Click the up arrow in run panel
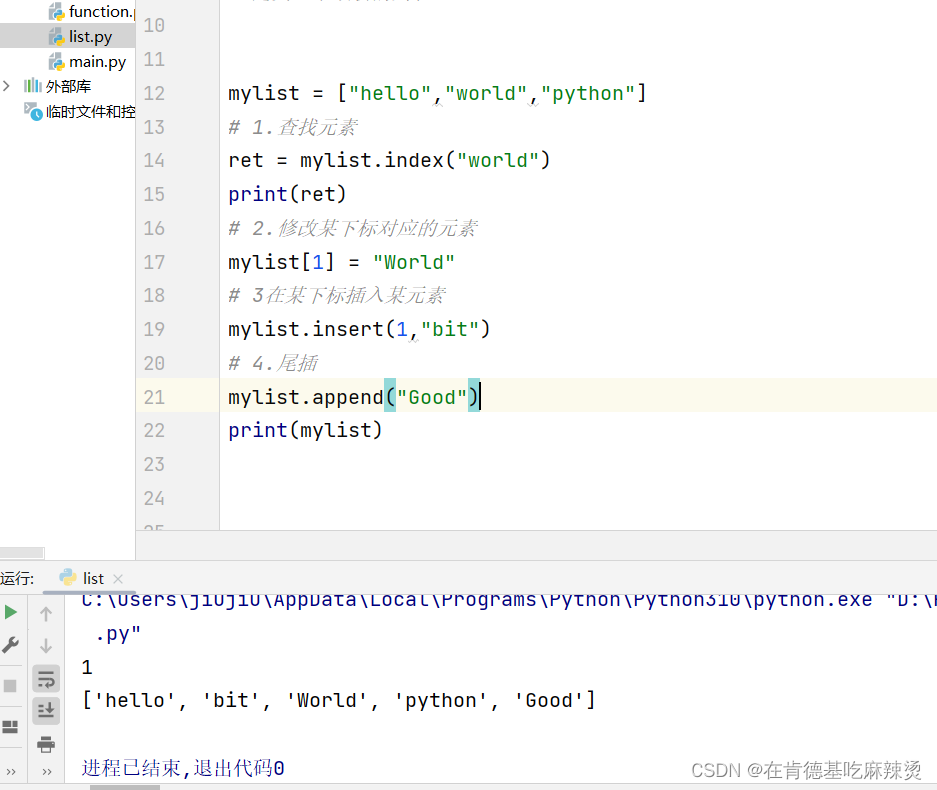 pyautogui.click(x=46, y=614)
